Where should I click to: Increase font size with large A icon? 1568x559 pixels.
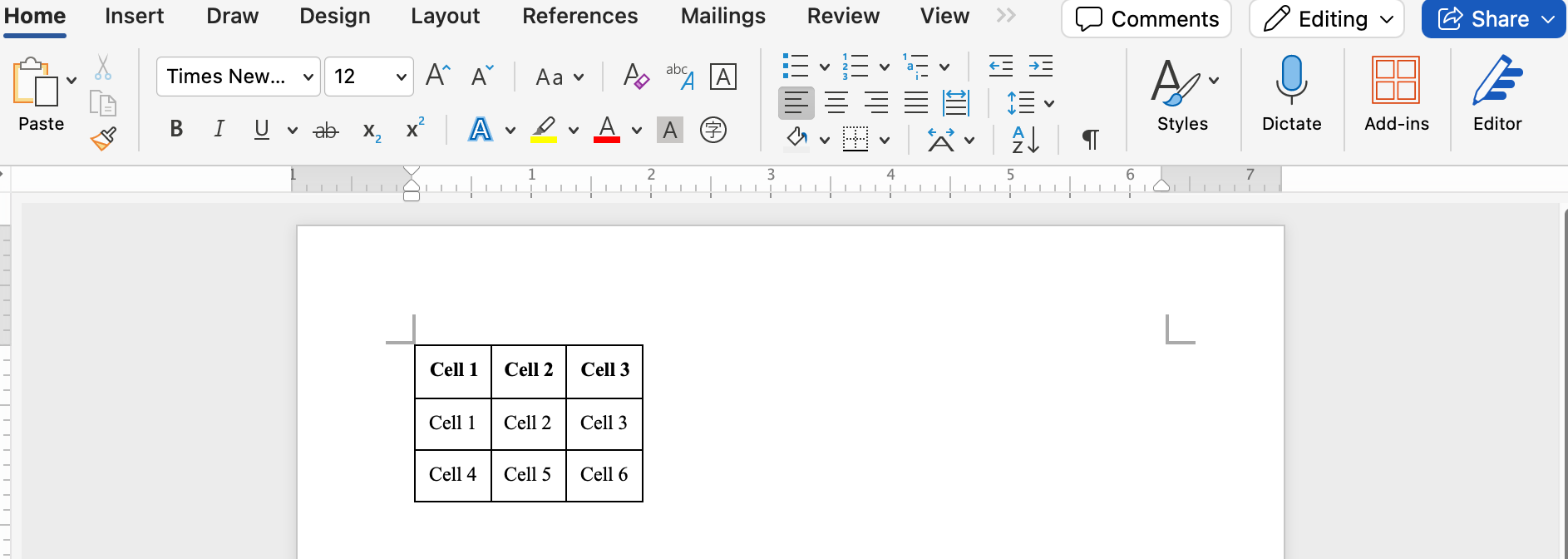pos(437,76)
